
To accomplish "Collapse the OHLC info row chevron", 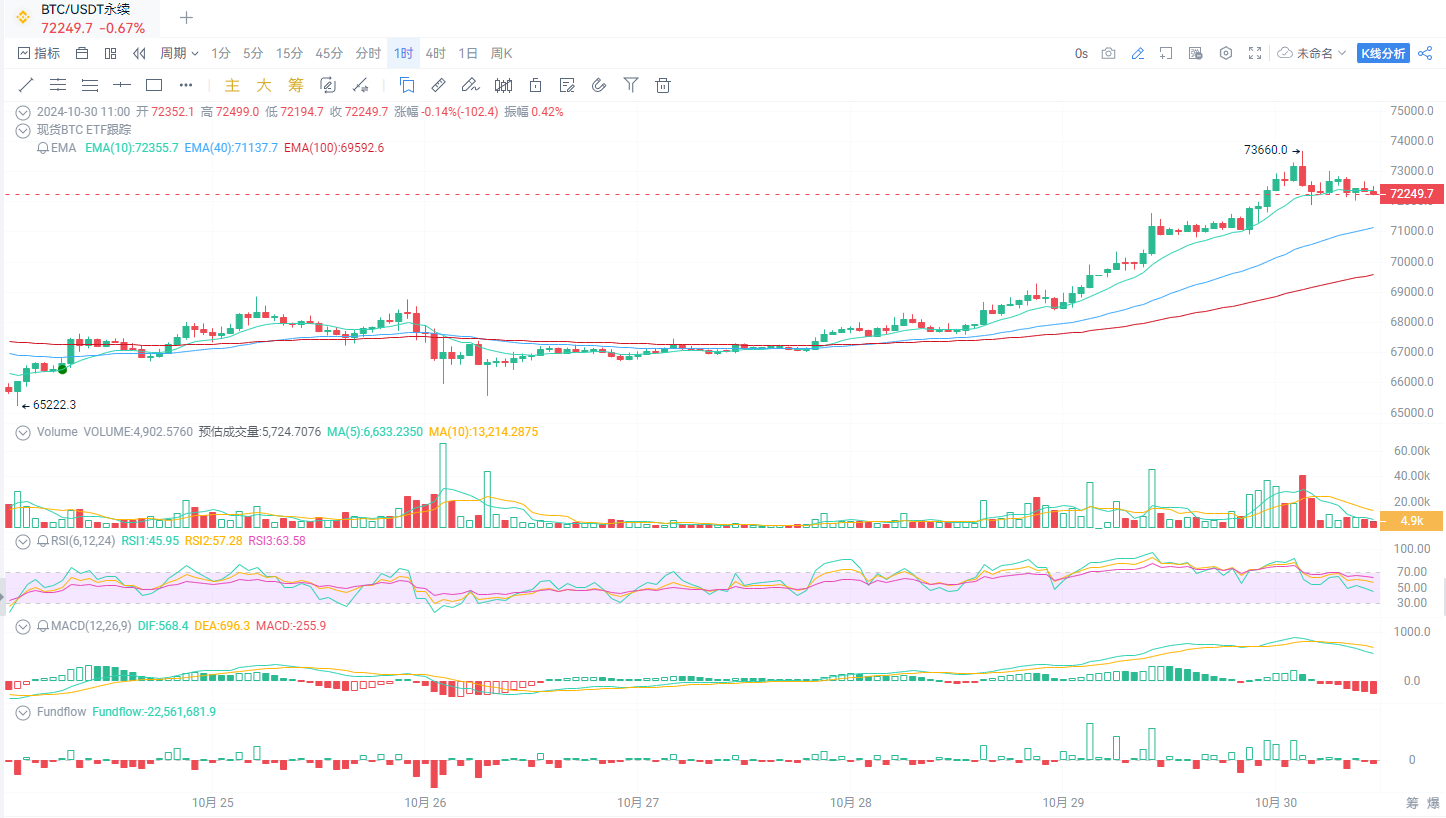I will click(23, 112).
